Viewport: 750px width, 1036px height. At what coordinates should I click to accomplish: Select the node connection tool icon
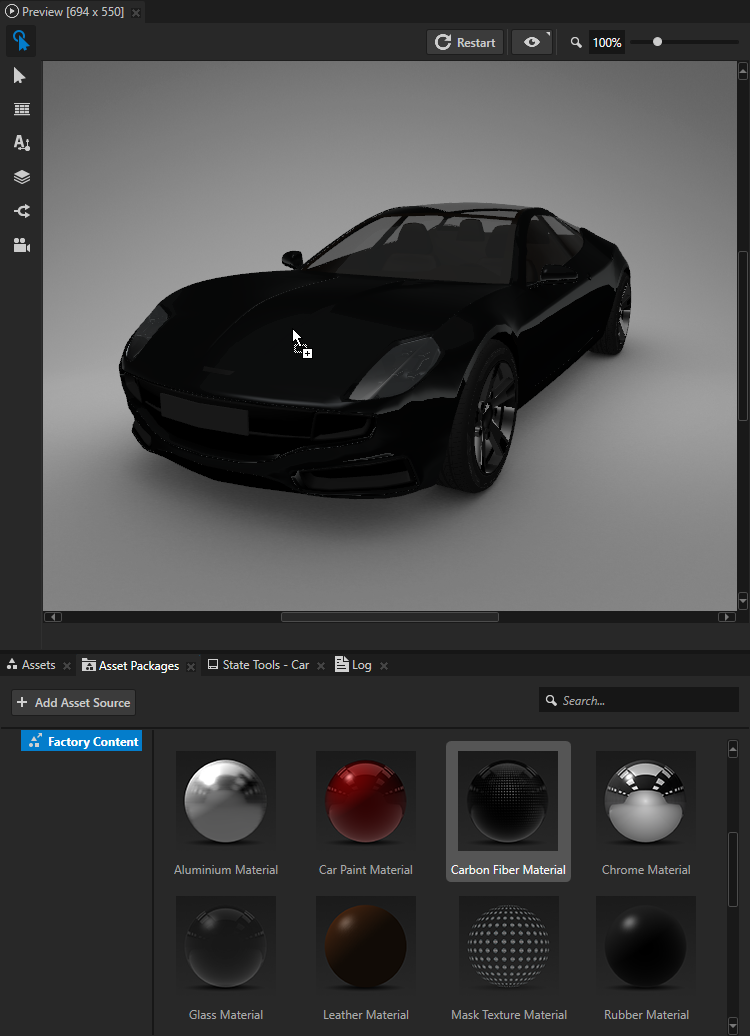(x=22, y=211)
